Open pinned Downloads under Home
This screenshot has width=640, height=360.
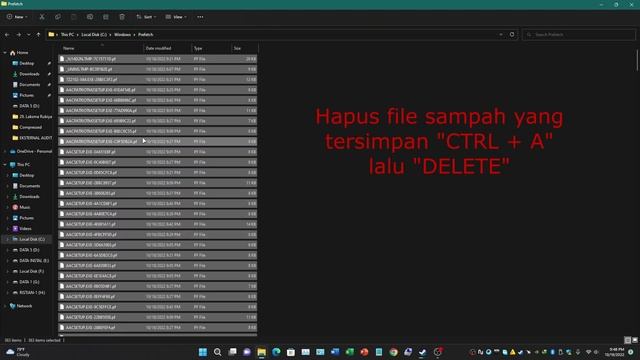click(x=29, y=74)
